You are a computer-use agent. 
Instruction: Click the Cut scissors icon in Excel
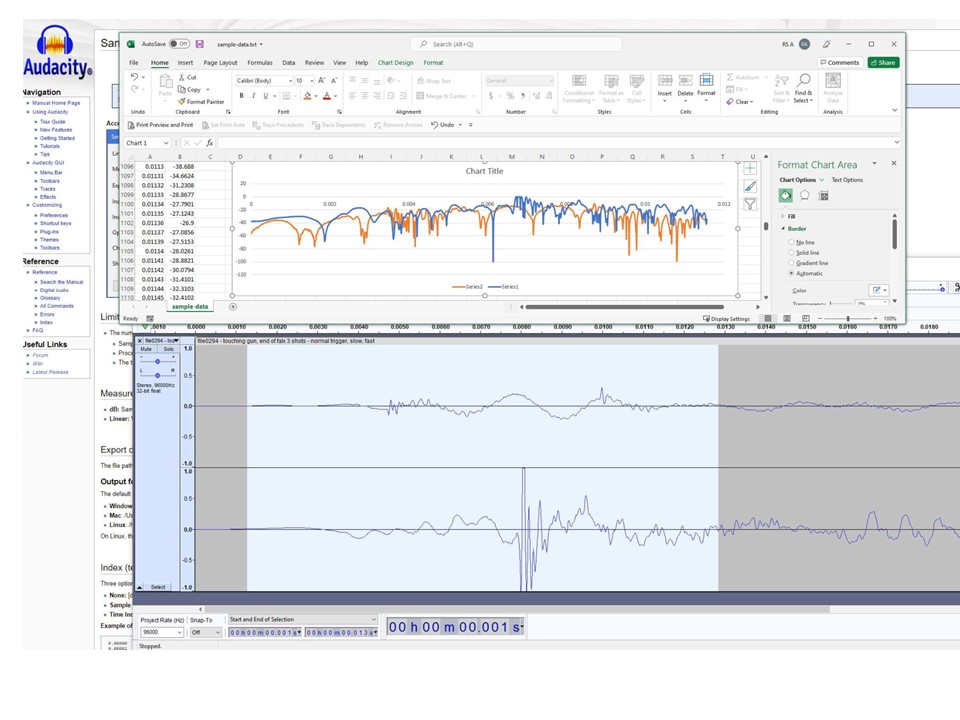[x=182, y=77]
